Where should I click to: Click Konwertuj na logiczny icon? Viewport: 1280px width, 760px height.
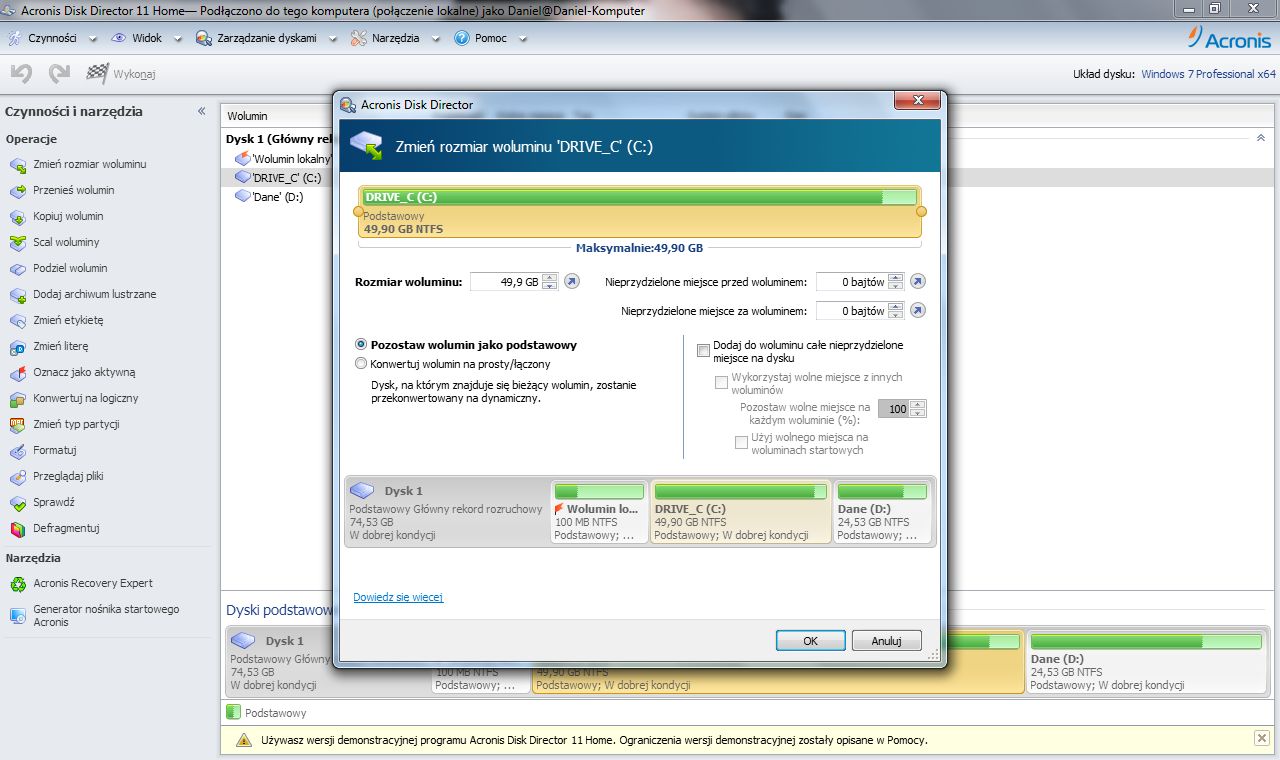coord(17,398)
